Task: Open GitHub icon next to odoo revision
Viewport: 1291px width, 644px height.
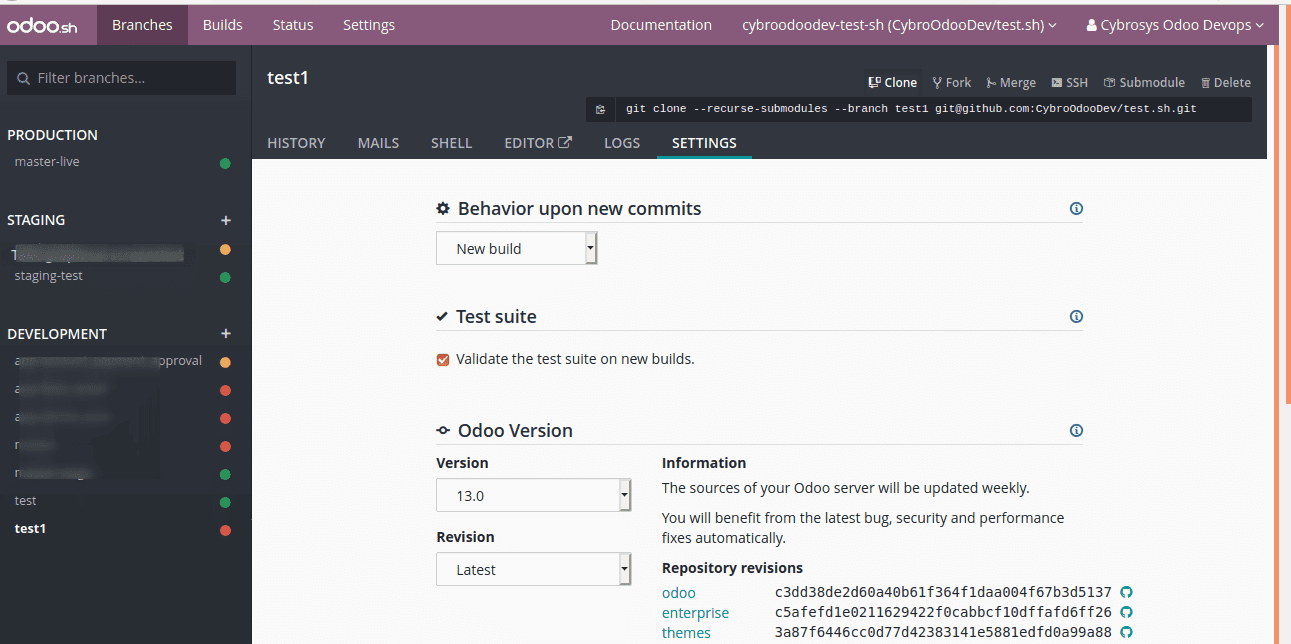Action: [x=1126, y=592]
